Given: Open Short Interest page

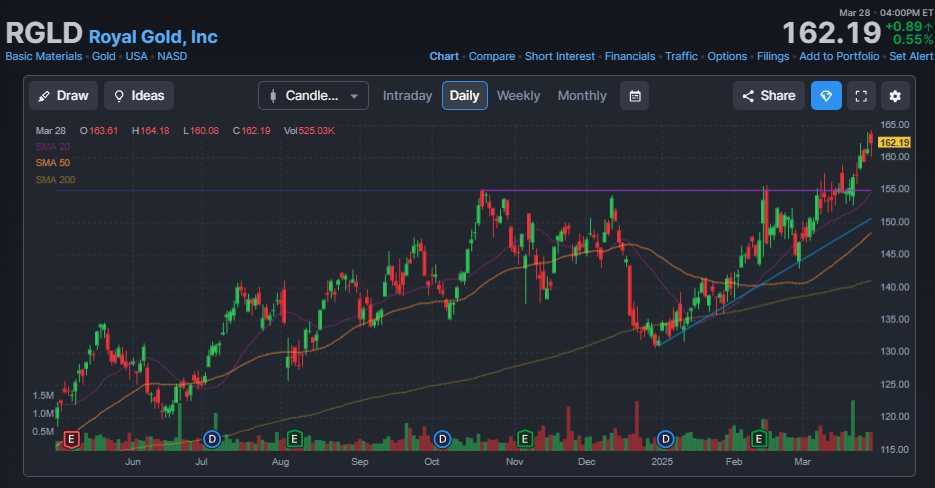Looking at the screenshot, I should point(560,56).
